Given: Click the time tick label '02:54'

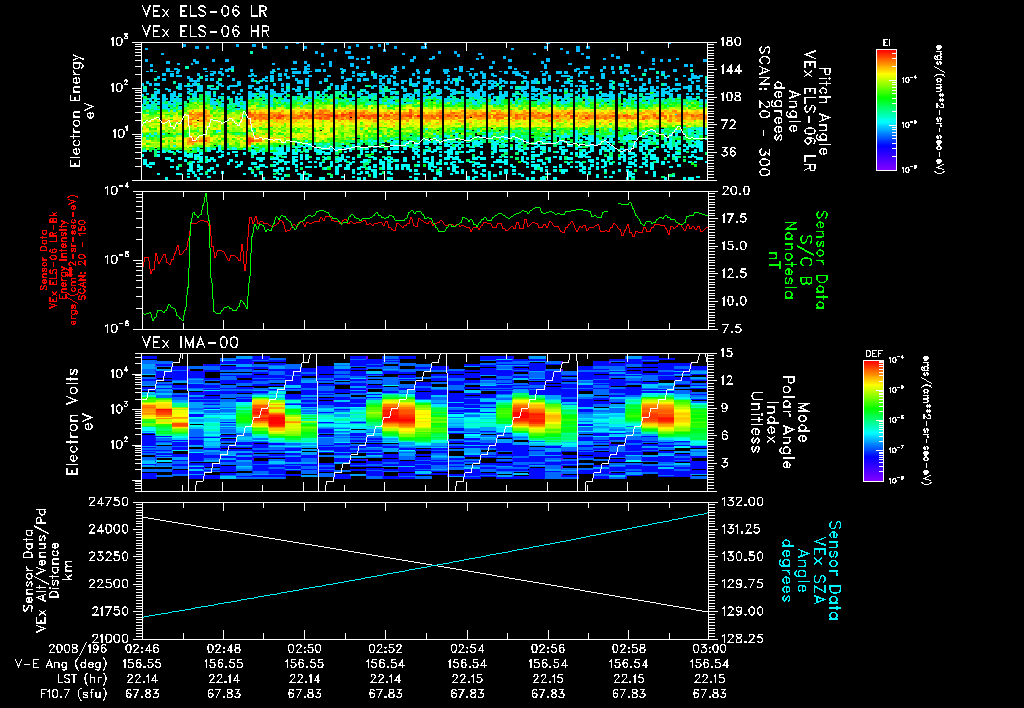Looking at the screenshot, I should coord(466,649).
